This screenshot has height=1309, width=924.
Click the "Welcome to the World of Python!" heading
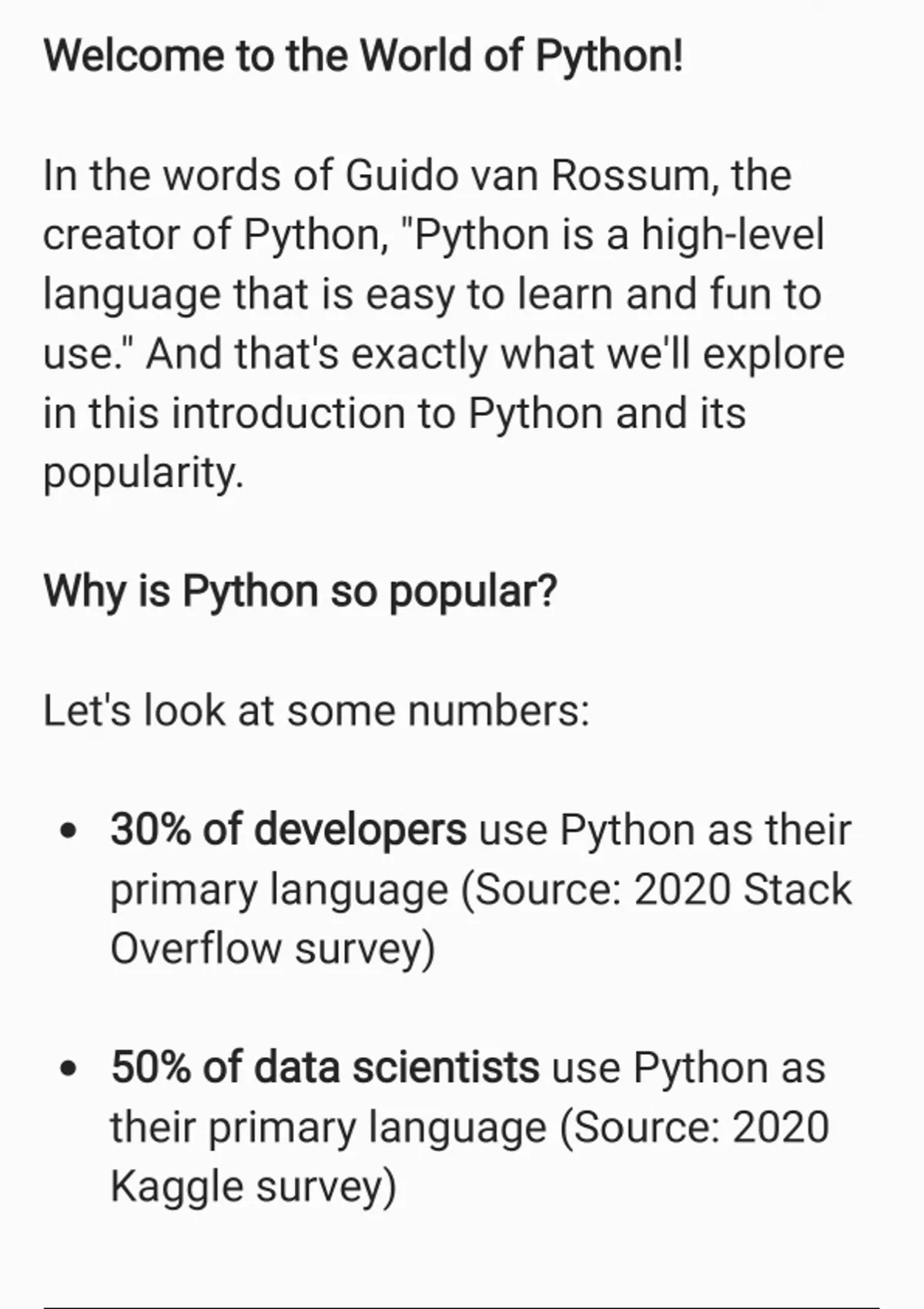pos(363,55)
